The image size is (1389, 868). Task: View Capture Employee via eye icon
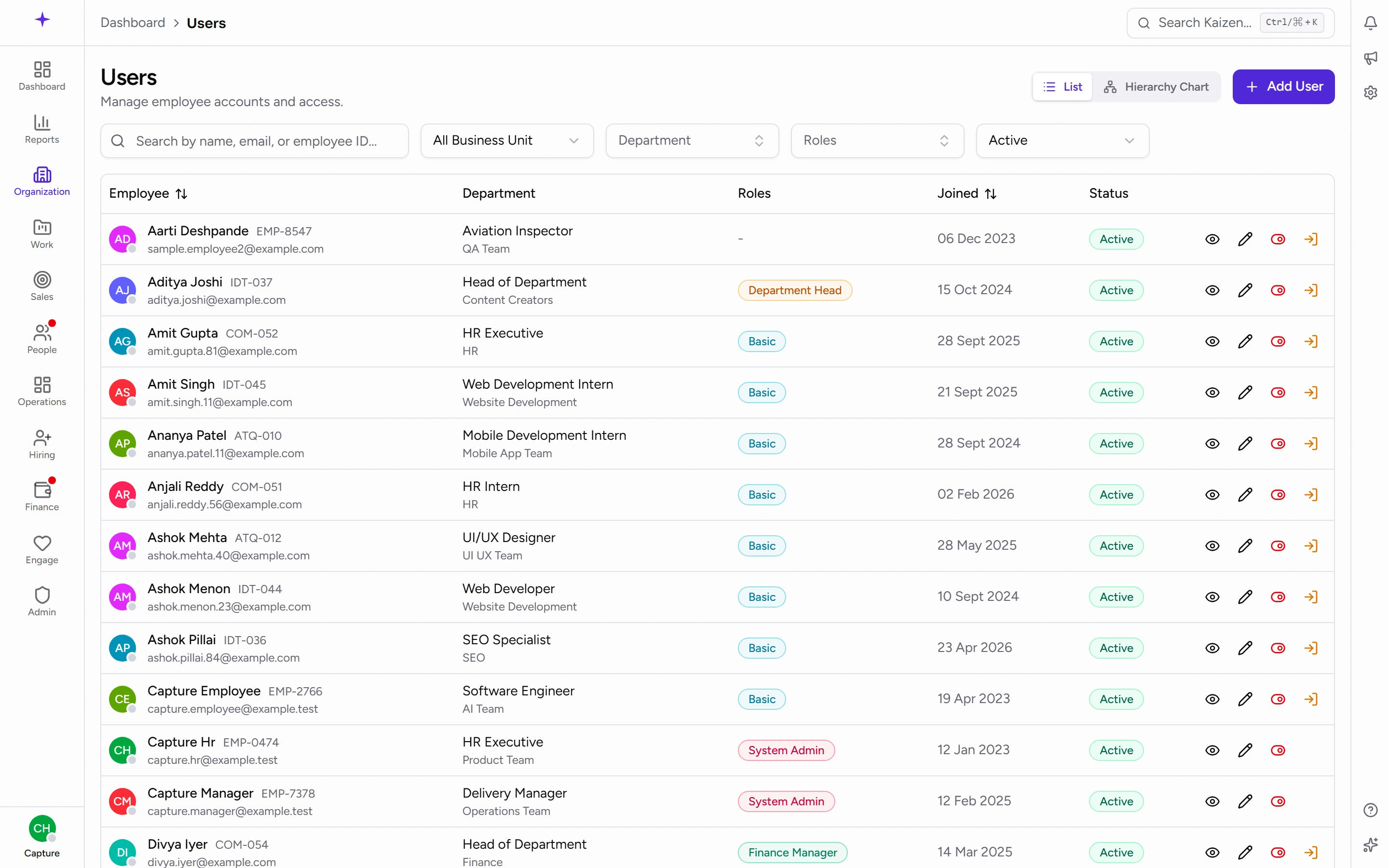[1212, 699]
